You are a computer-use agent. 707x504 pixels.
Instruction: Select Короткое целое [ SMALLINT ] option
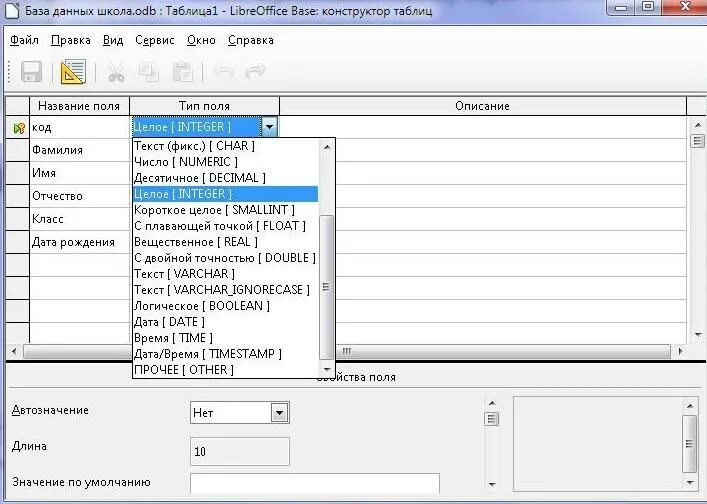[x=225, y=210]
